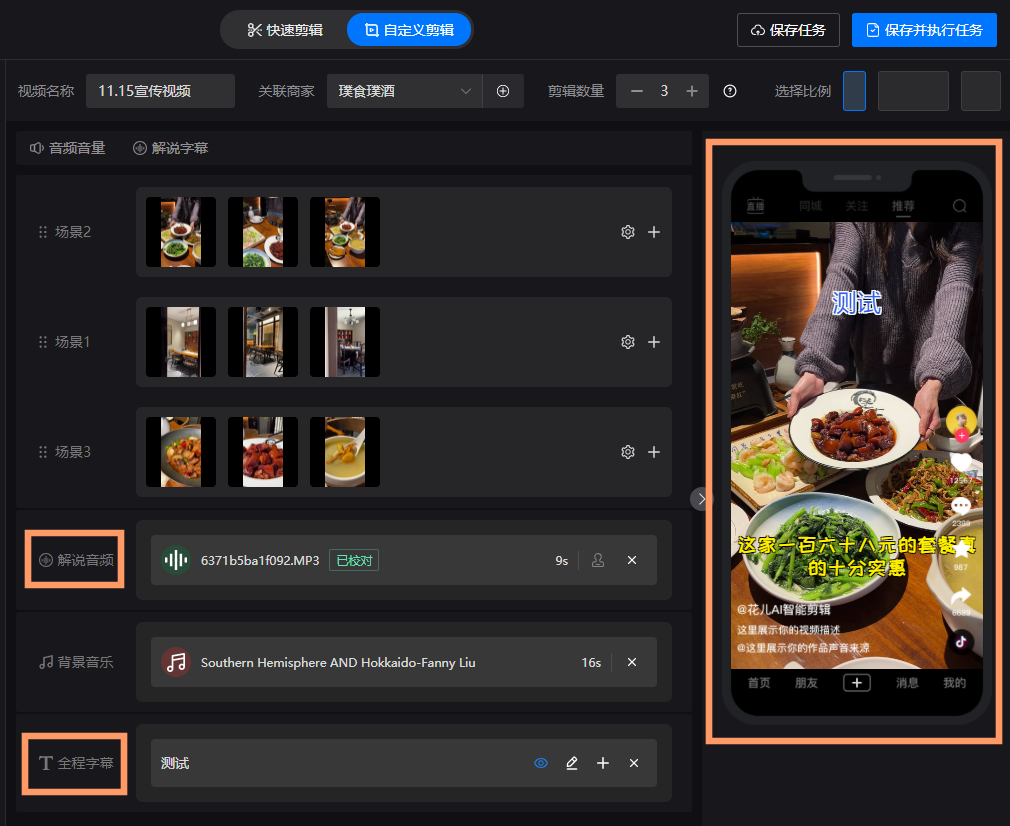The width and height of the screenshot is (1010, 826).
Task: Click the 全程字幕 section label
Action: [76, 764]
